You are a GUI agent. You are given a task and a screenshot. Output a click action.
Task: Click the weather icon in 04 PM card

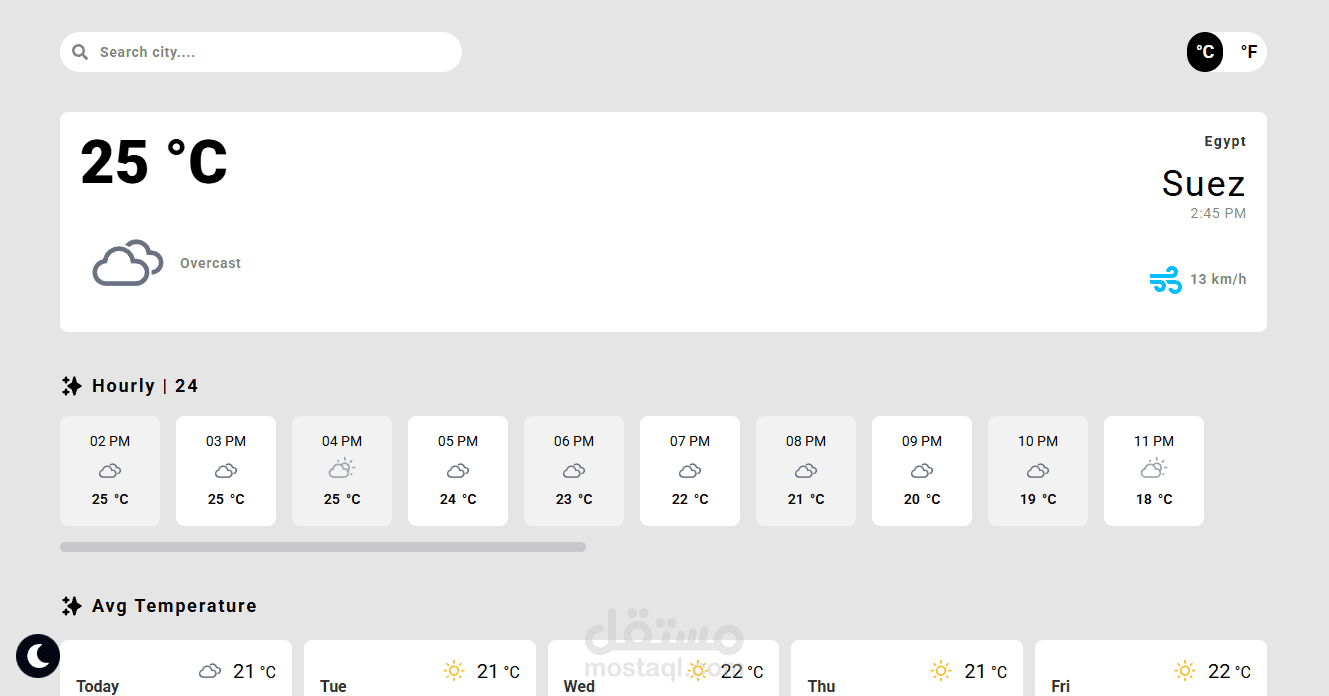point(342,468)
